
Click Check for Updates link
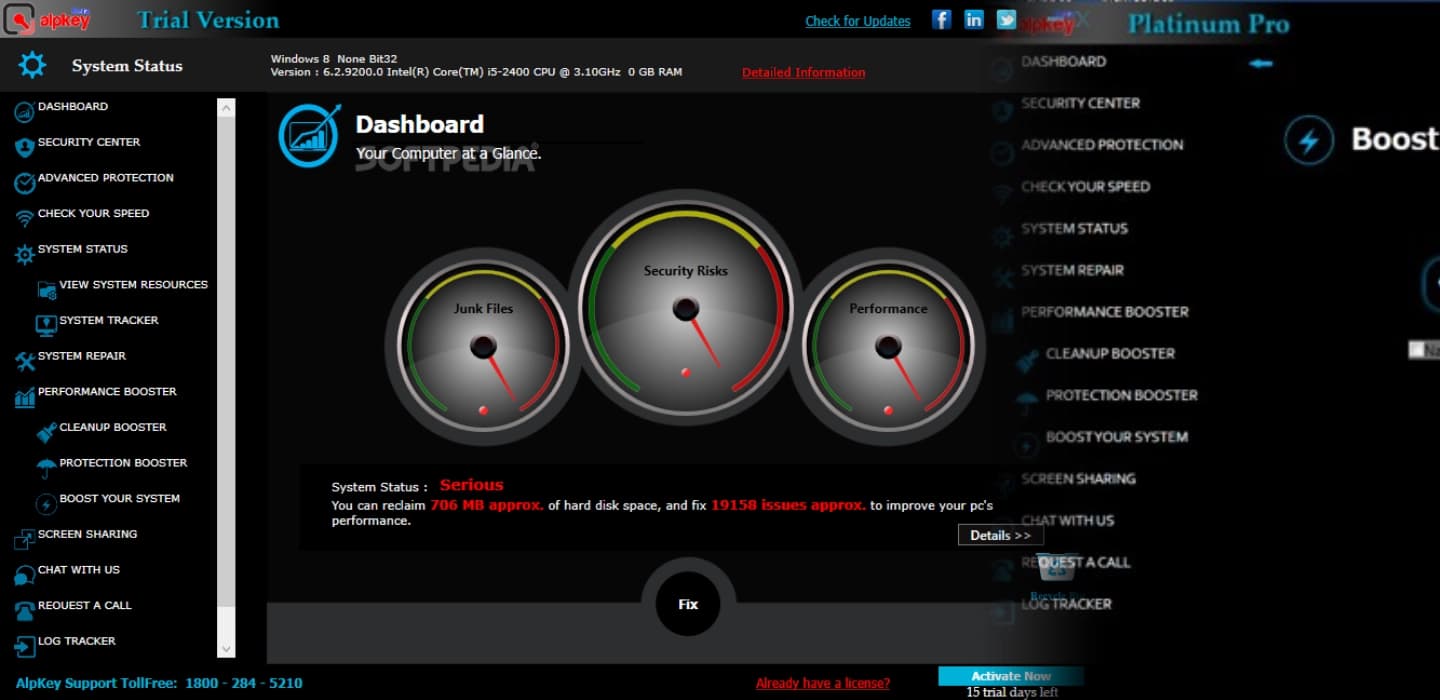[858, 21]
